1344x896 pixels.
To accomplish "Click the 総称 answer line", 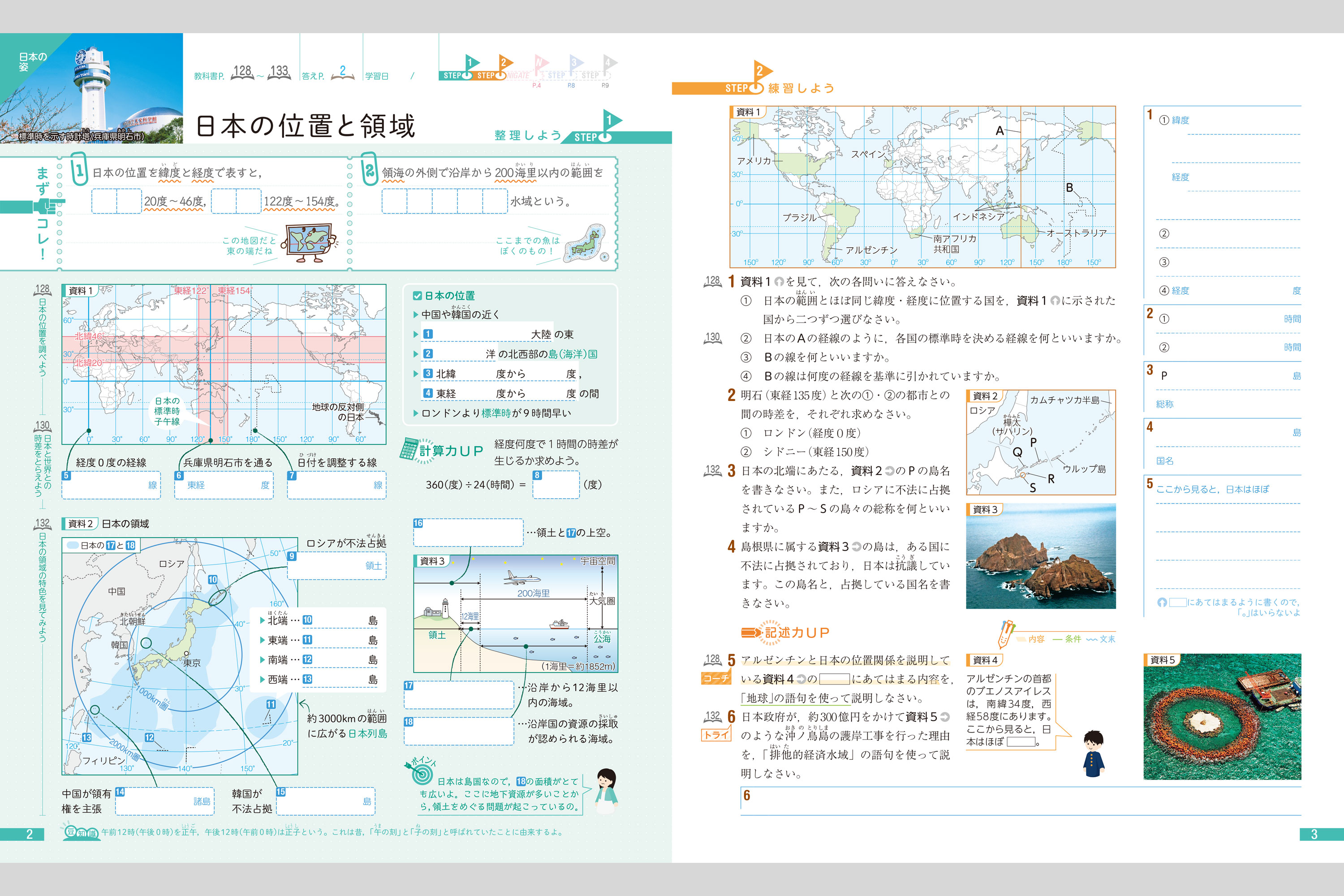I will pos(1228,404).
